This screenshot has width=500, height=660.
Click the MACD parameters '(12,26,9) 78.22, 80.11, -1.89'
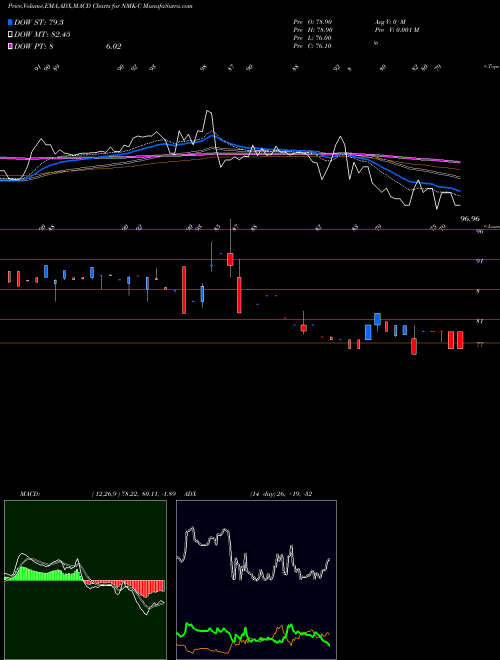click(x=133, y=494)
